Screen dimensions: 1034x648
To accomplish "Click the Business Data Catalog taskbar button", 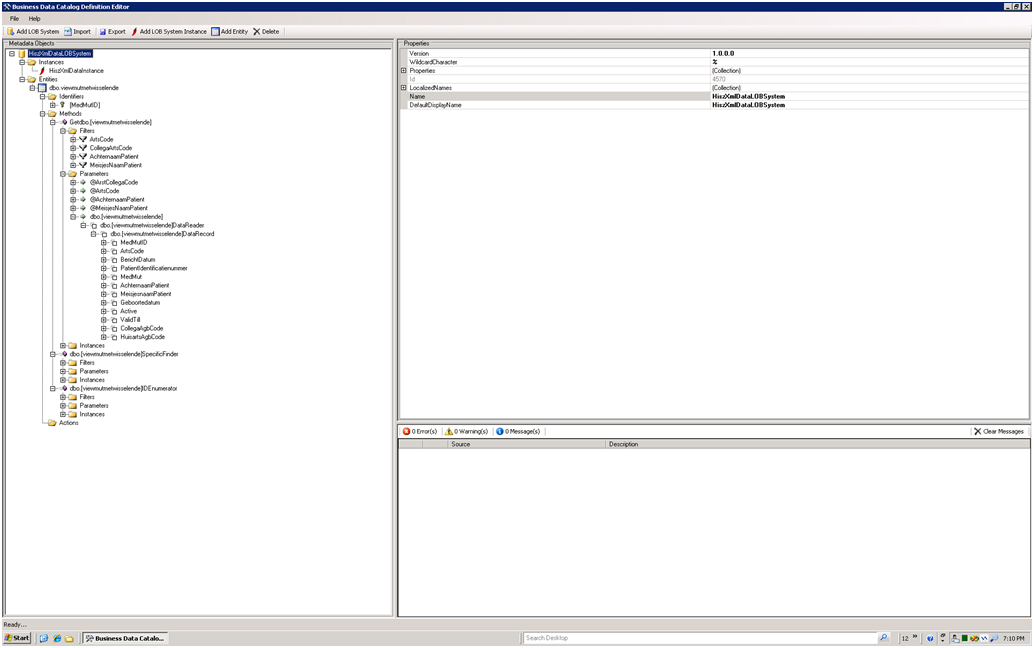I will pyautogui.click(x=124, y=638).
